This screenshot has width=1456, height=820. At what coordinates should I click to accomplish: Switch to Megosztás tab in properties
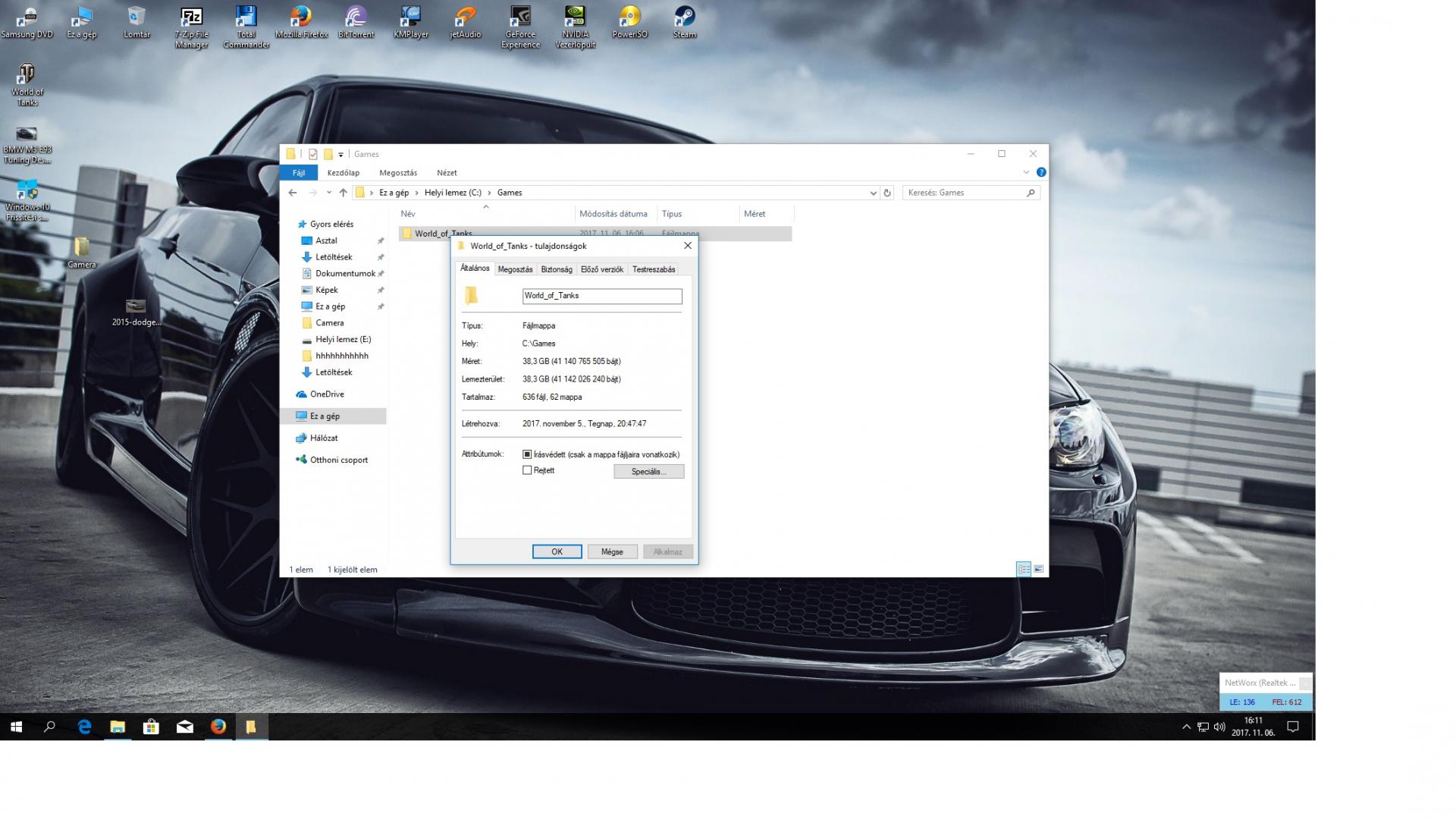(515, 269)
